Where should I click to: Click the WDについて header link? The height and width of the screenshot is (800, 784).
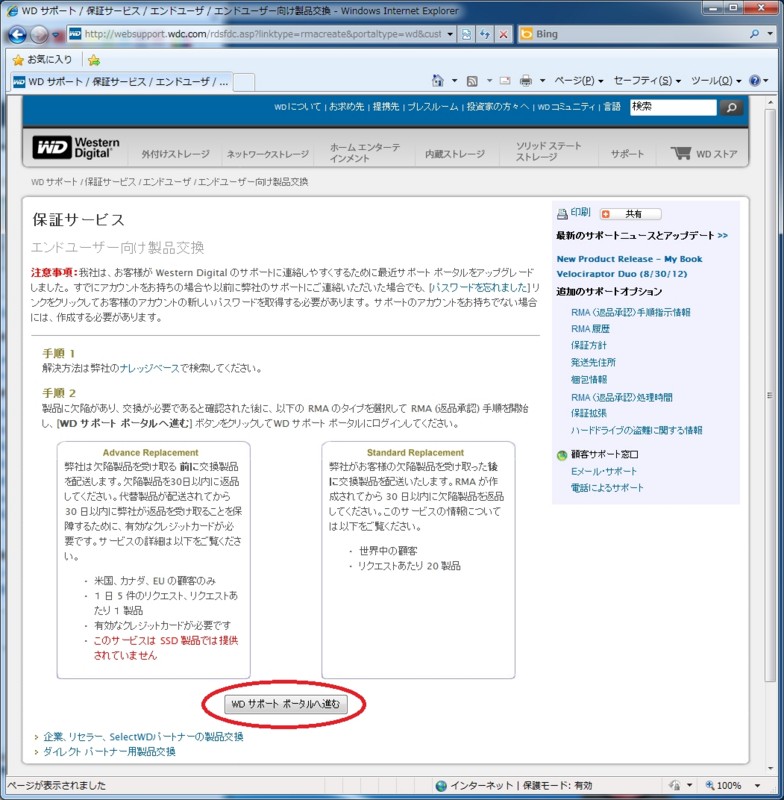[x=297, y=107]
